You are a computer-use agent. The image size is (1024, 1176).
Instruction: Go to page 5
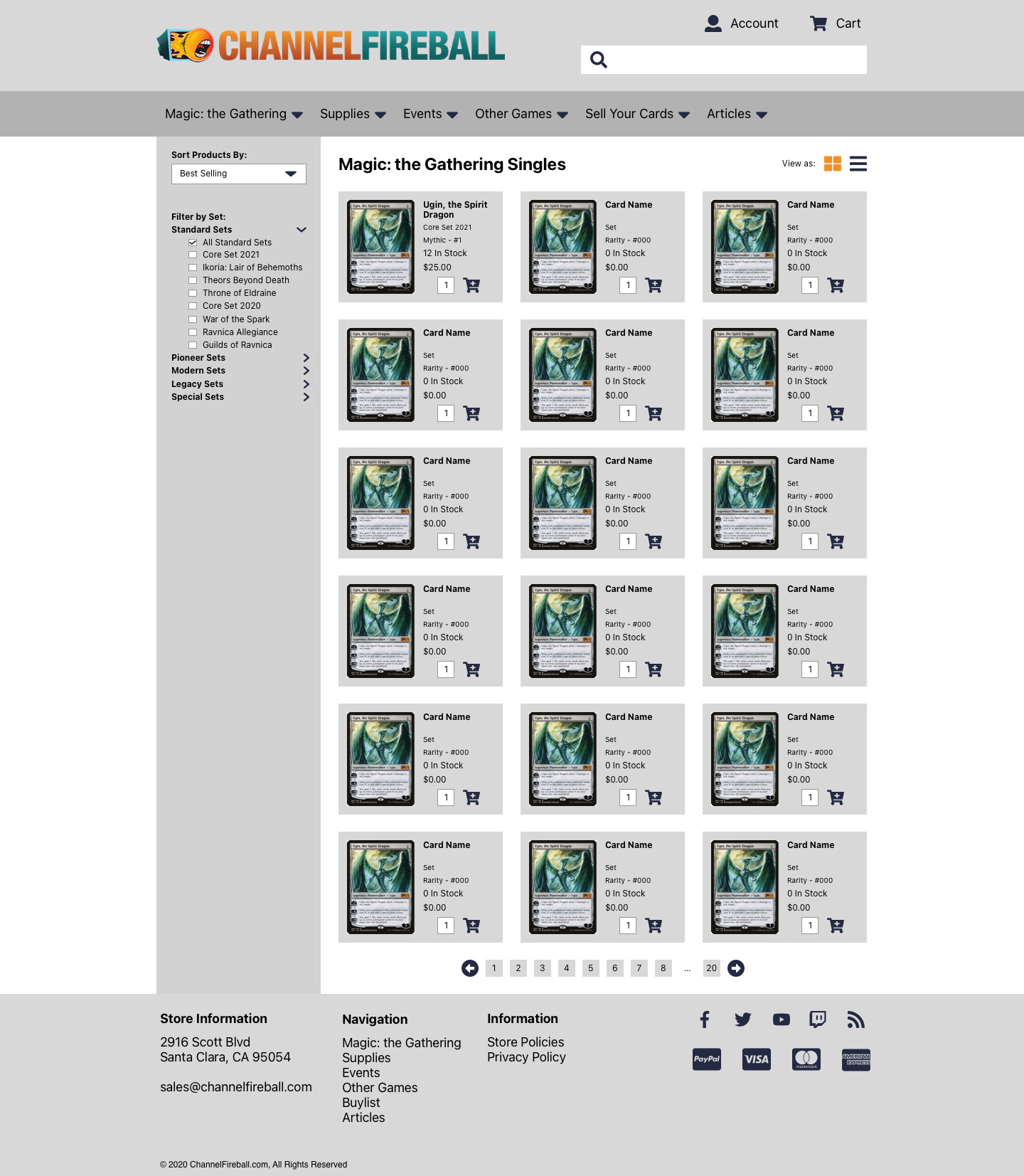point(591,968)
